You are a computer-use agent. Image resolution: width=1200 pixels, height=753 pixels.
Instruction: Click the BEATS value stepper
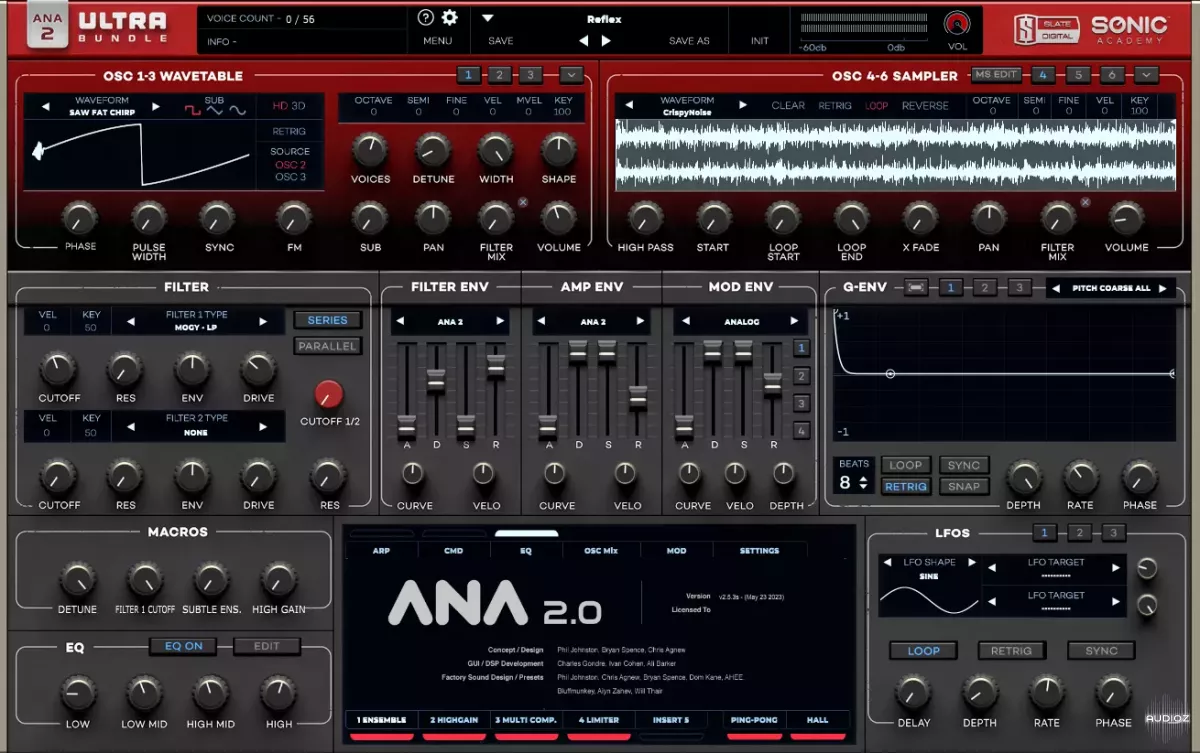(863, 483)
